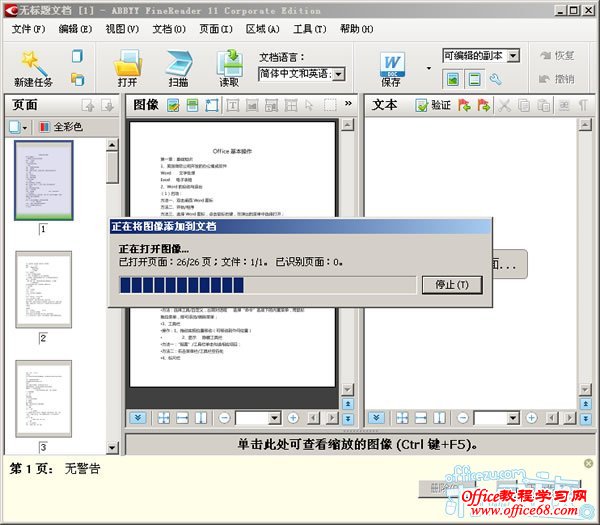Select the draw text area tool
Screen dimensions: 600x525
coord(233,105)
